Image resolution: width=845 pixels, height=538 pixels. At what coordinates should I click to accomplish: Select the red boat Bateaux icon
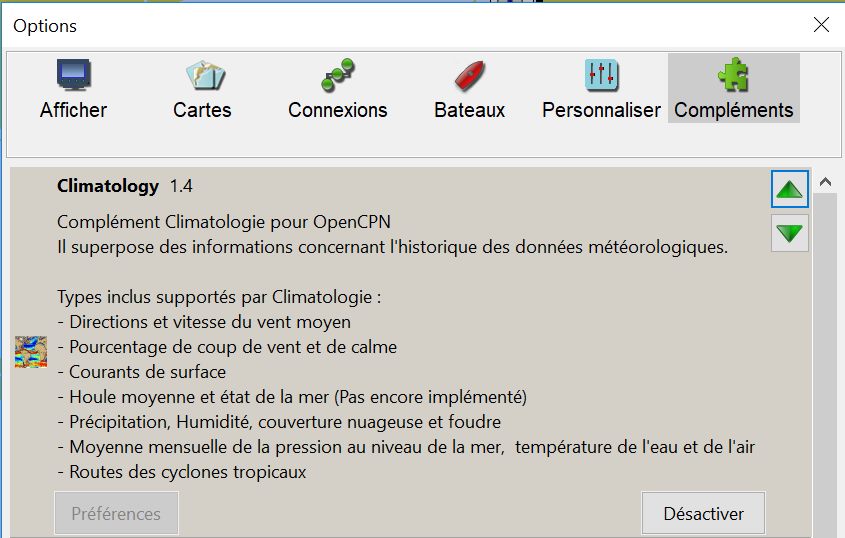(x=469, y=75)
